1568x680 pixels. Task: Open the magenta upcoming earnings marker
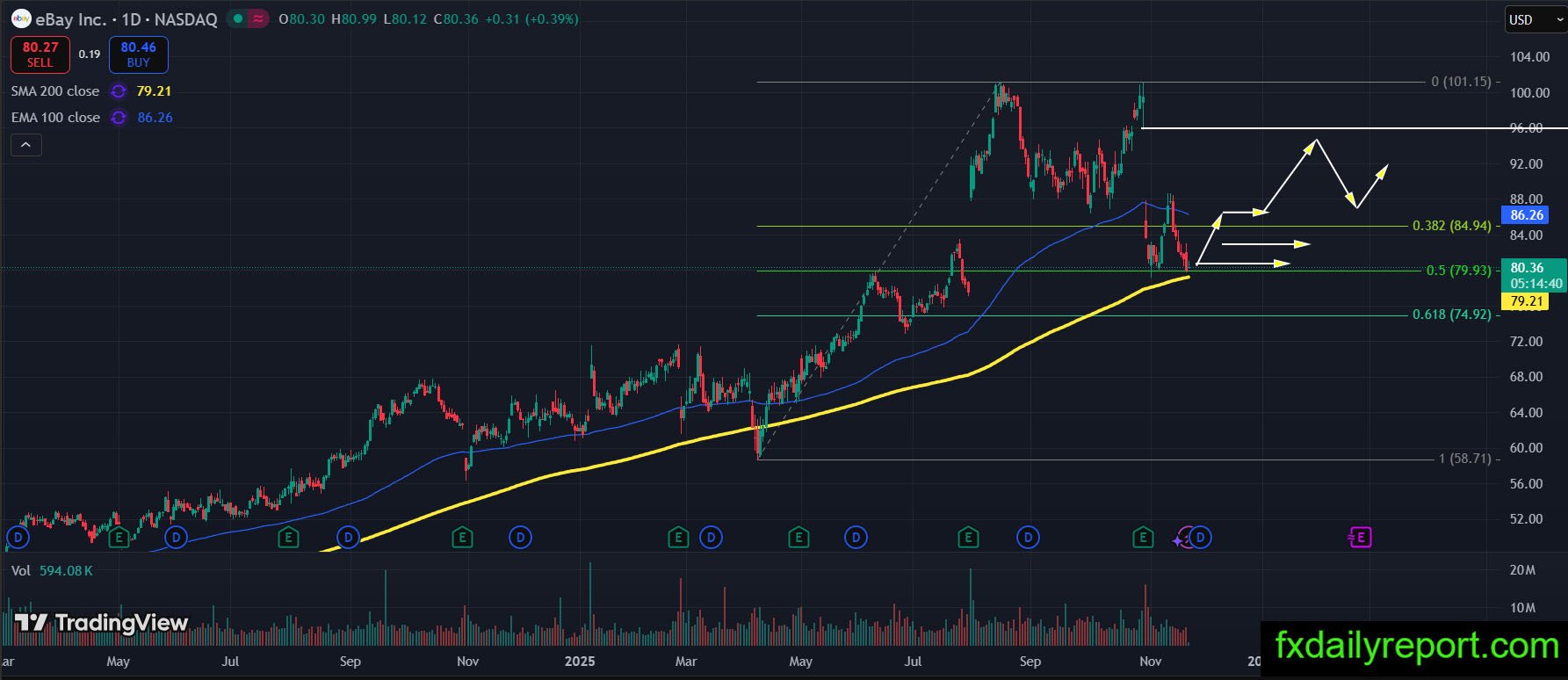(1360, 537)
